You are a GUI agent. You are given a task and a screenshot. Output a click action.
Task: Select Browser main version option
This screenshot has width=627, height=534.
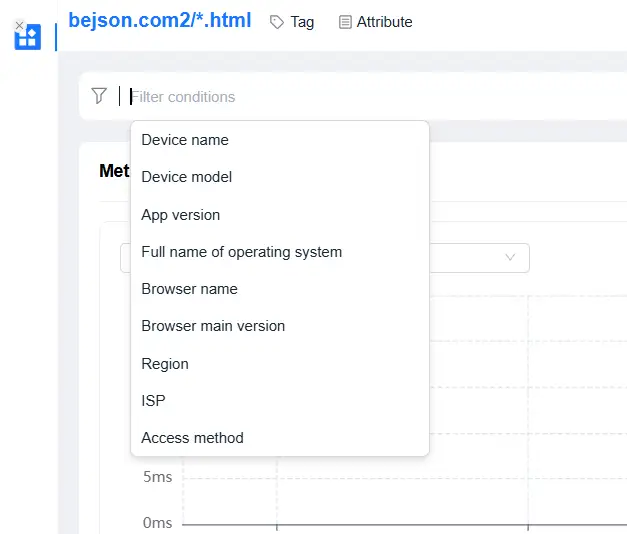pos(213,326)
